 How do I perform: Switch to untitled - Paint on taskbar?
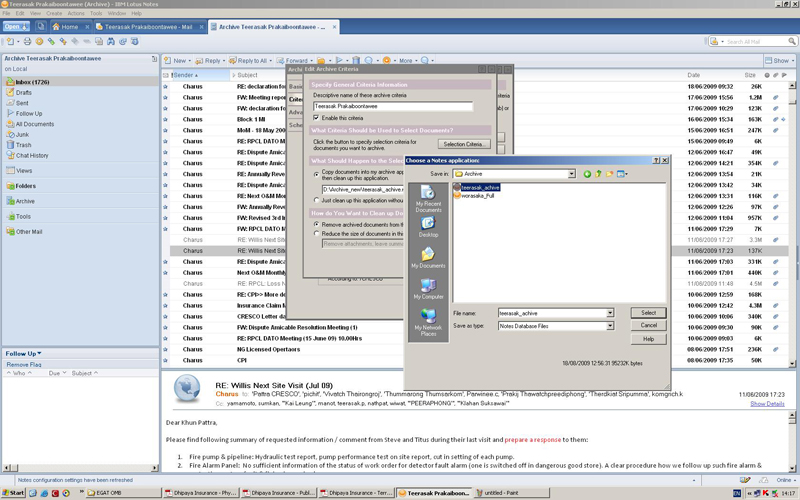pos(512,493)
